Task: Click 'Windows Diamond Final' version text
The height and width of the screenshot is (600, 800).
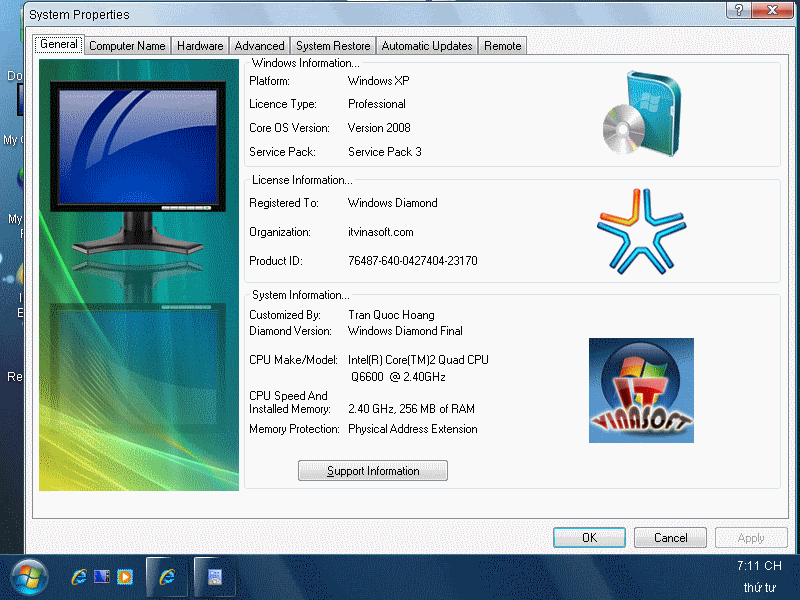Action: [405, 331]
